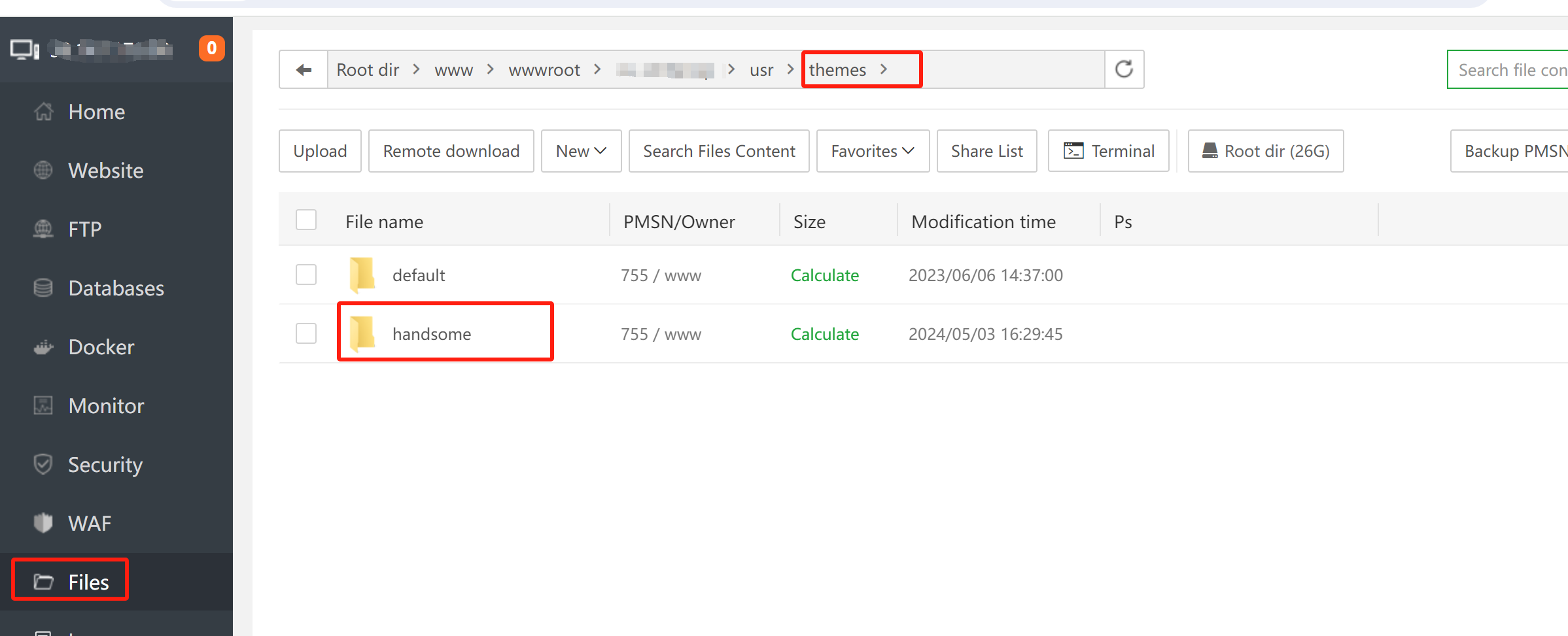The image size is (1568, 636).
Task: Click the Security shield icon
Action: 43,465
